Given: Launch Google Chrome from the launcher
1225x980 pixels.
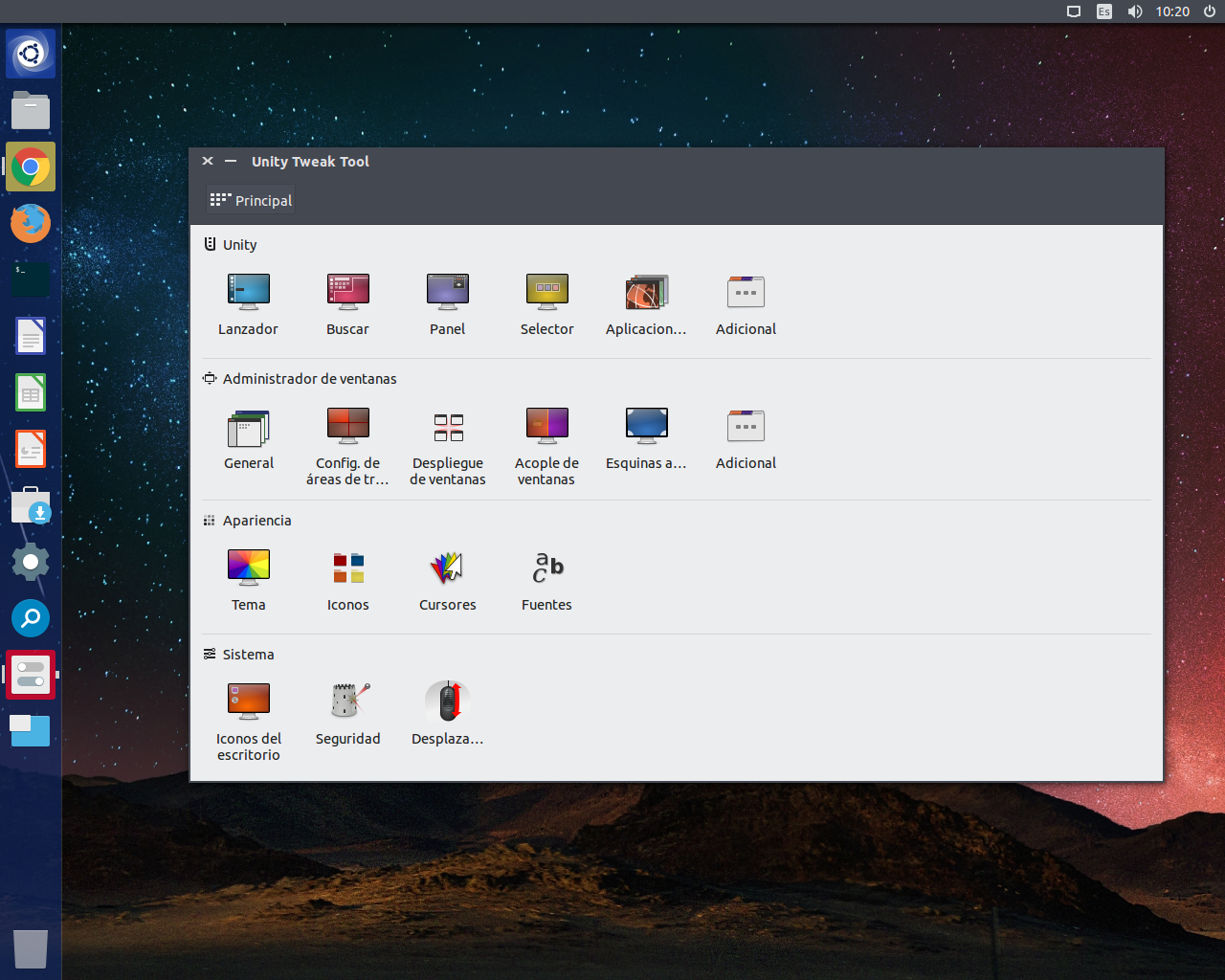Looking at the screenshot, I should [31, 167].
